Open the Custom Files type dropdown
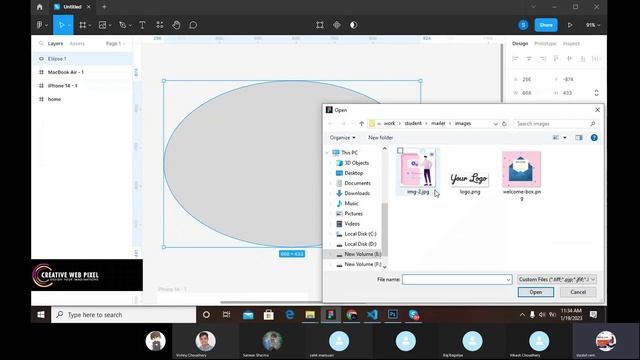 coord(556,279)
